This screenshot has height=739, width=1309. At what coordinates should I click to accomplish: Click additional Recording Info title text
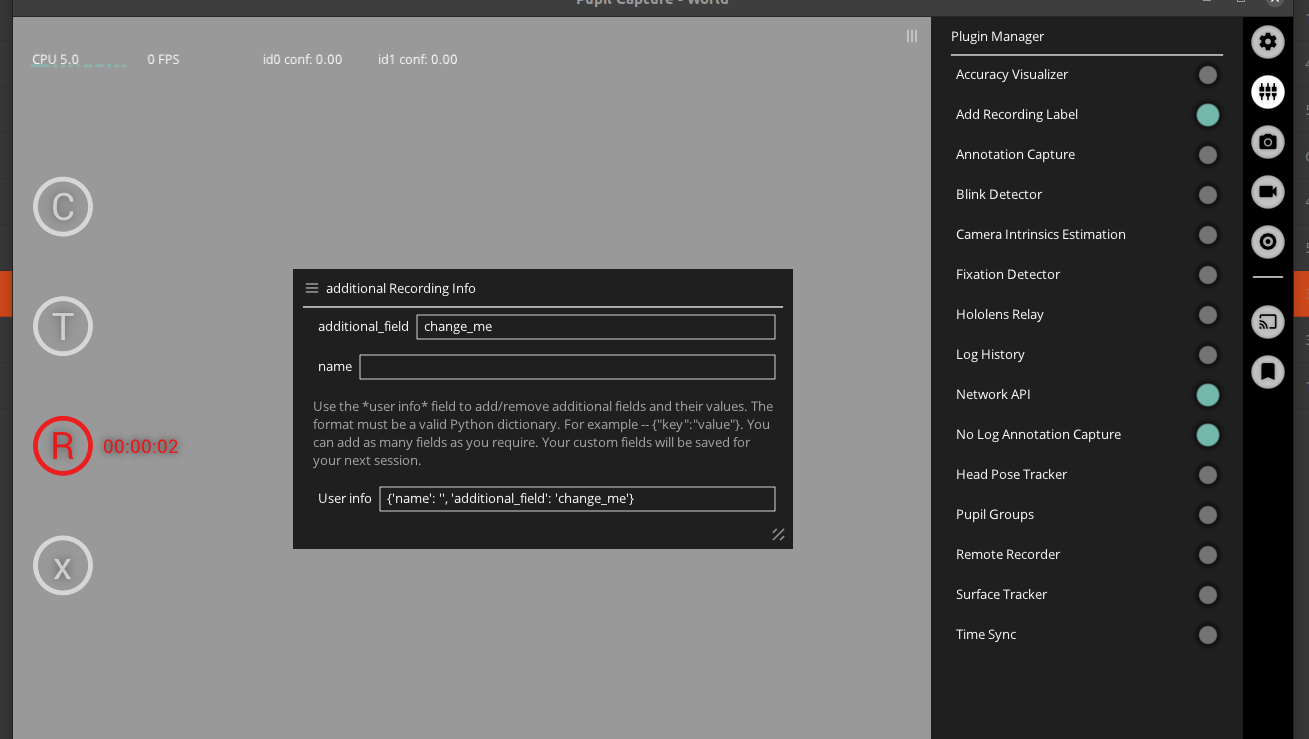tap(401, 288)
